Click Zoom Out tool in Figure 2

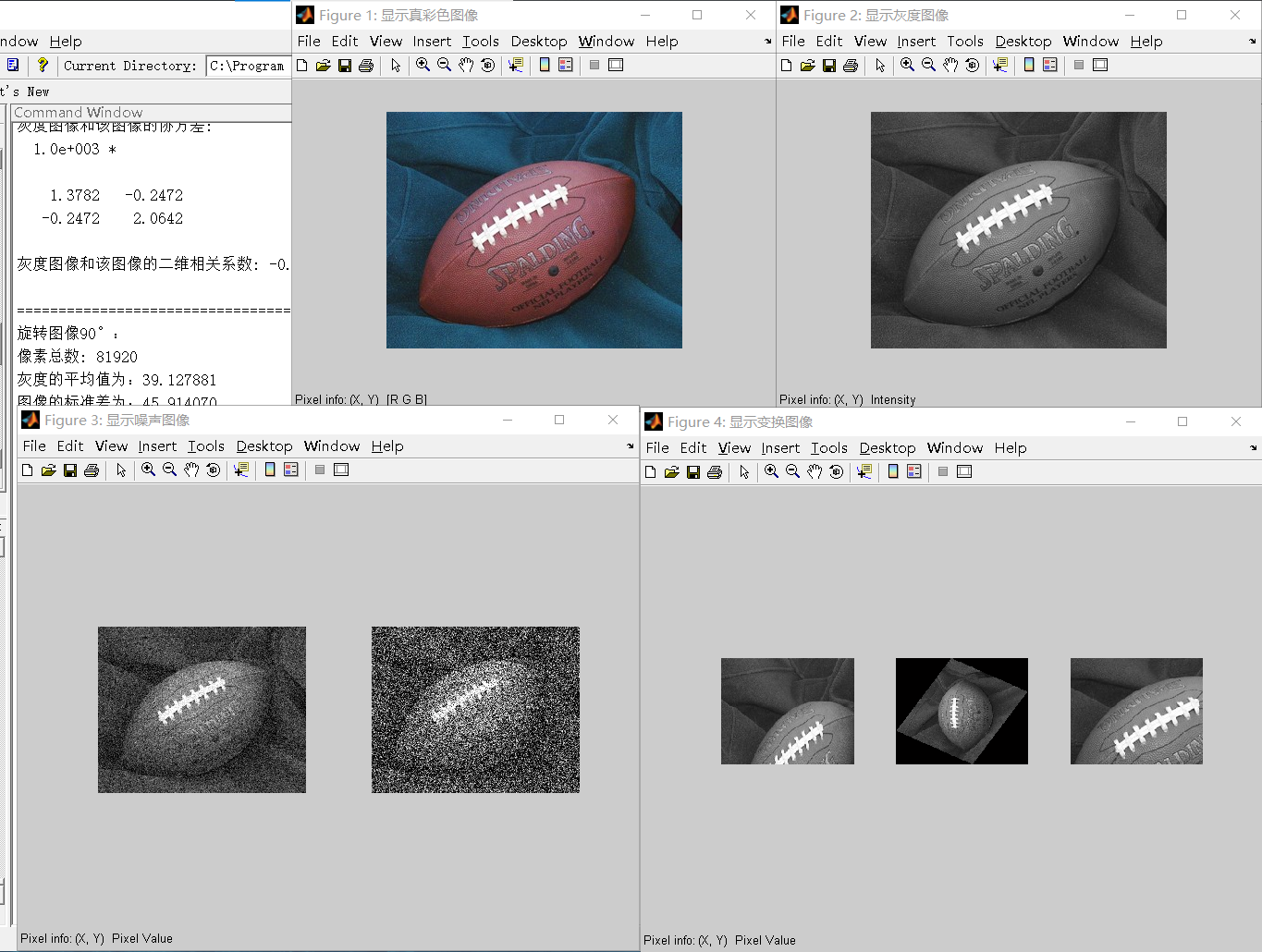[928, 66]
